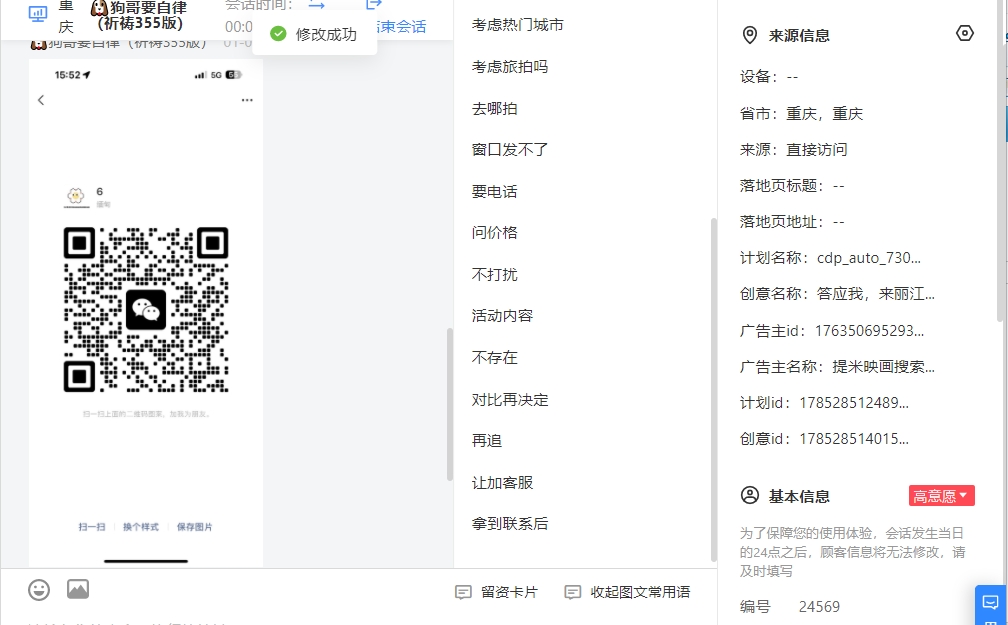This screenshot has height=625, width=1008.
Task: Choose the 拿到联系后 quick reply
Action: pyautogui.click(x=510, y=524)
